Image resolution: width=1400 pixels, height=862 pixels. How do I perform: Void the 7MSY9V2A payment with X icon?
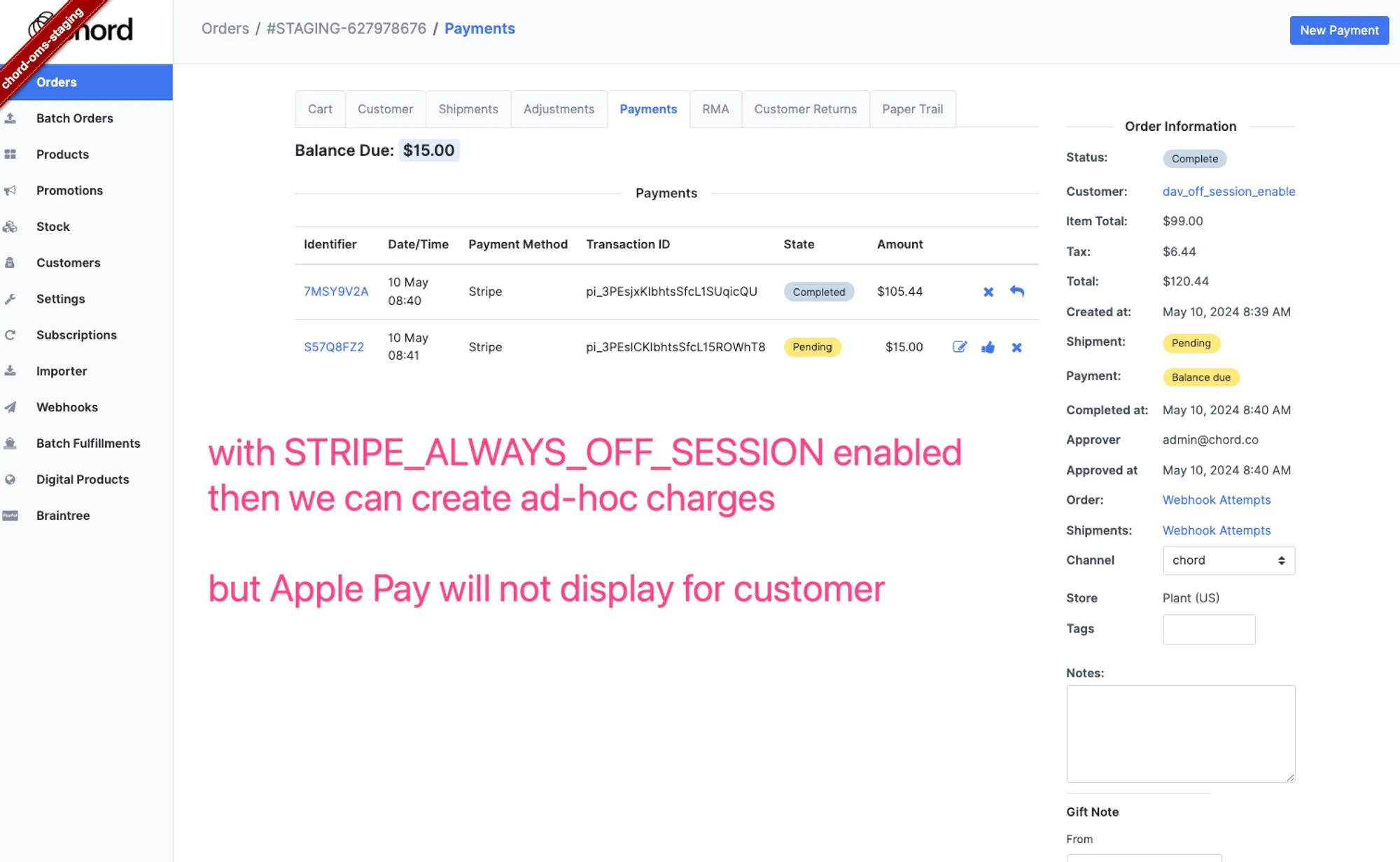(x=988, y=292)
